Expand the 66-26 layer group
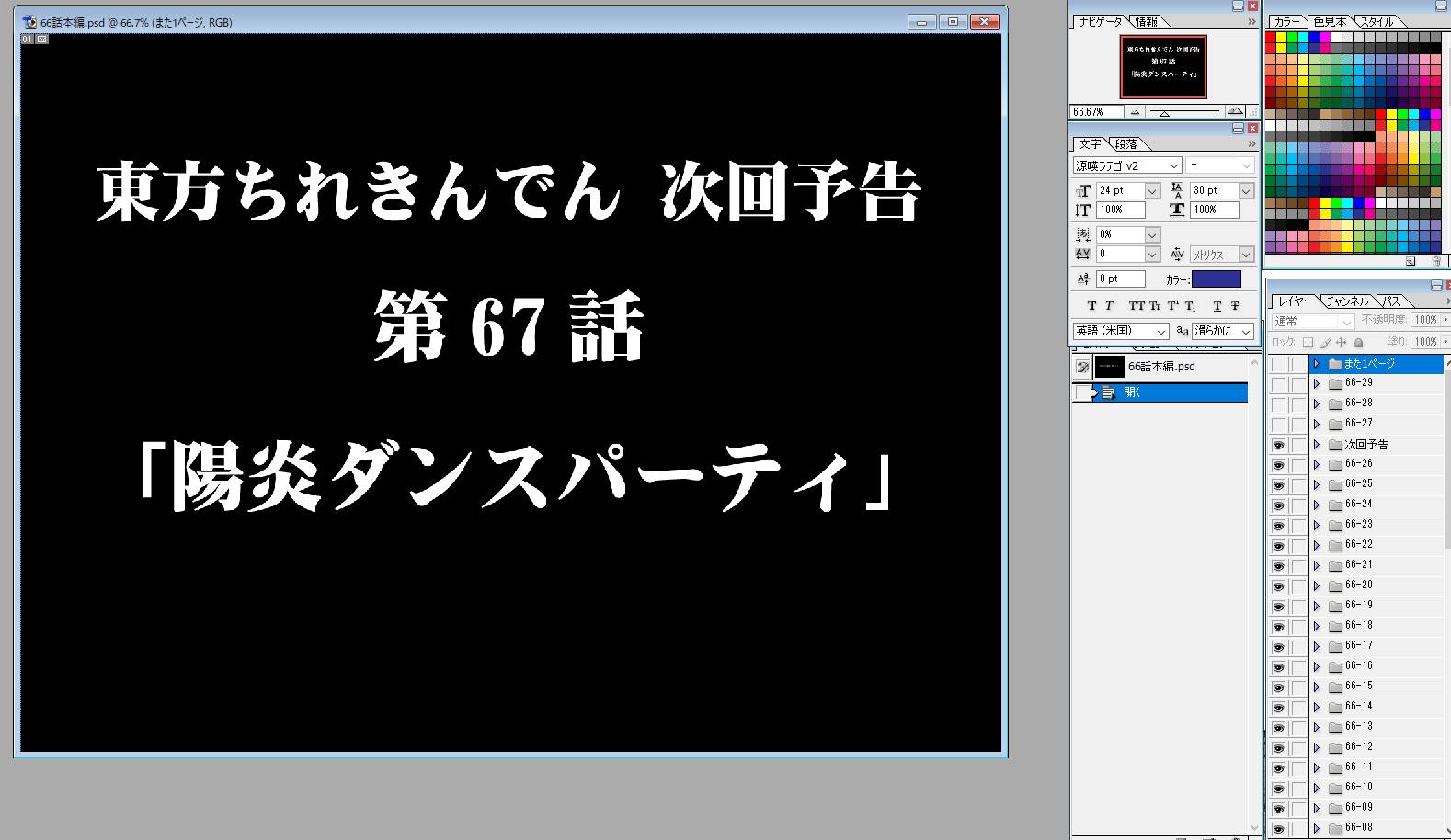This screenshot has width=1451, height=840. coord(1317,465)
